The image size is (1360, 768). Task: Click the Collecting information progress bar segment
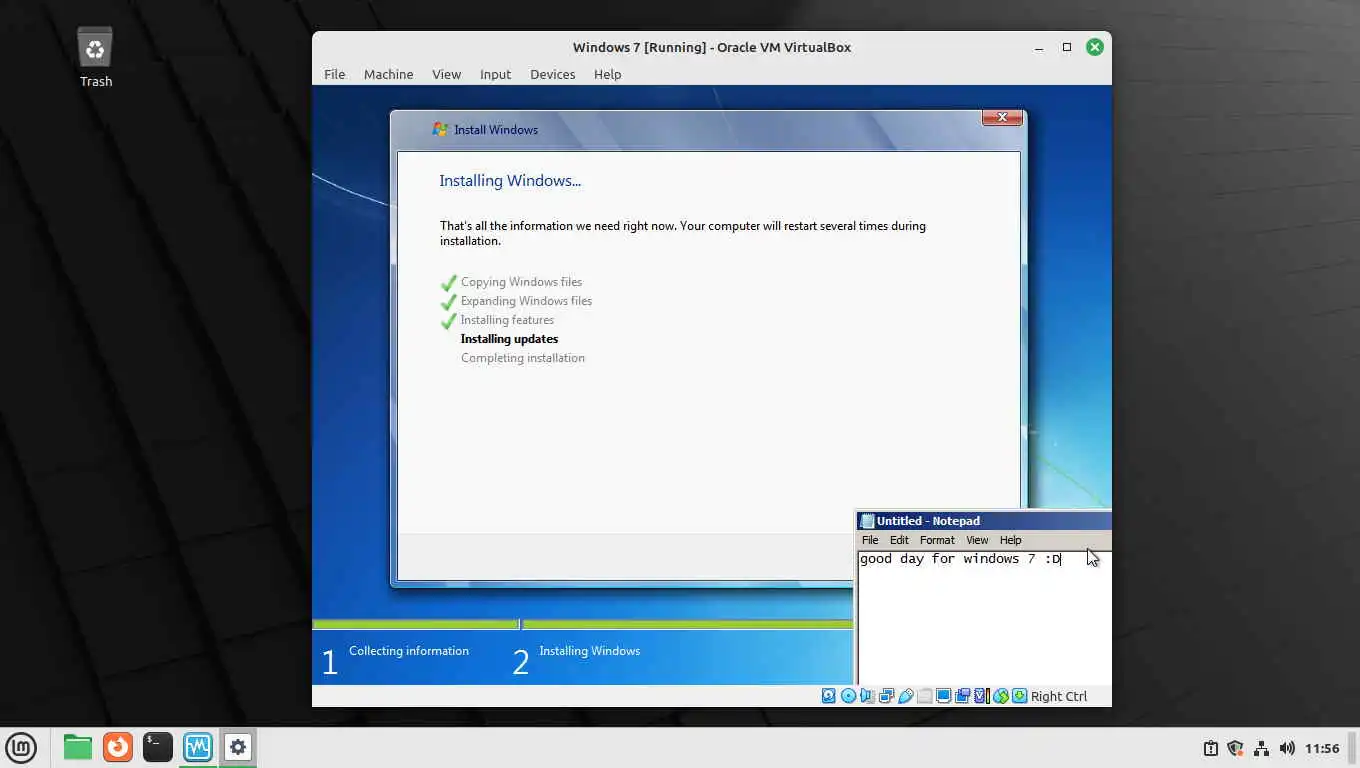(416, 624)
